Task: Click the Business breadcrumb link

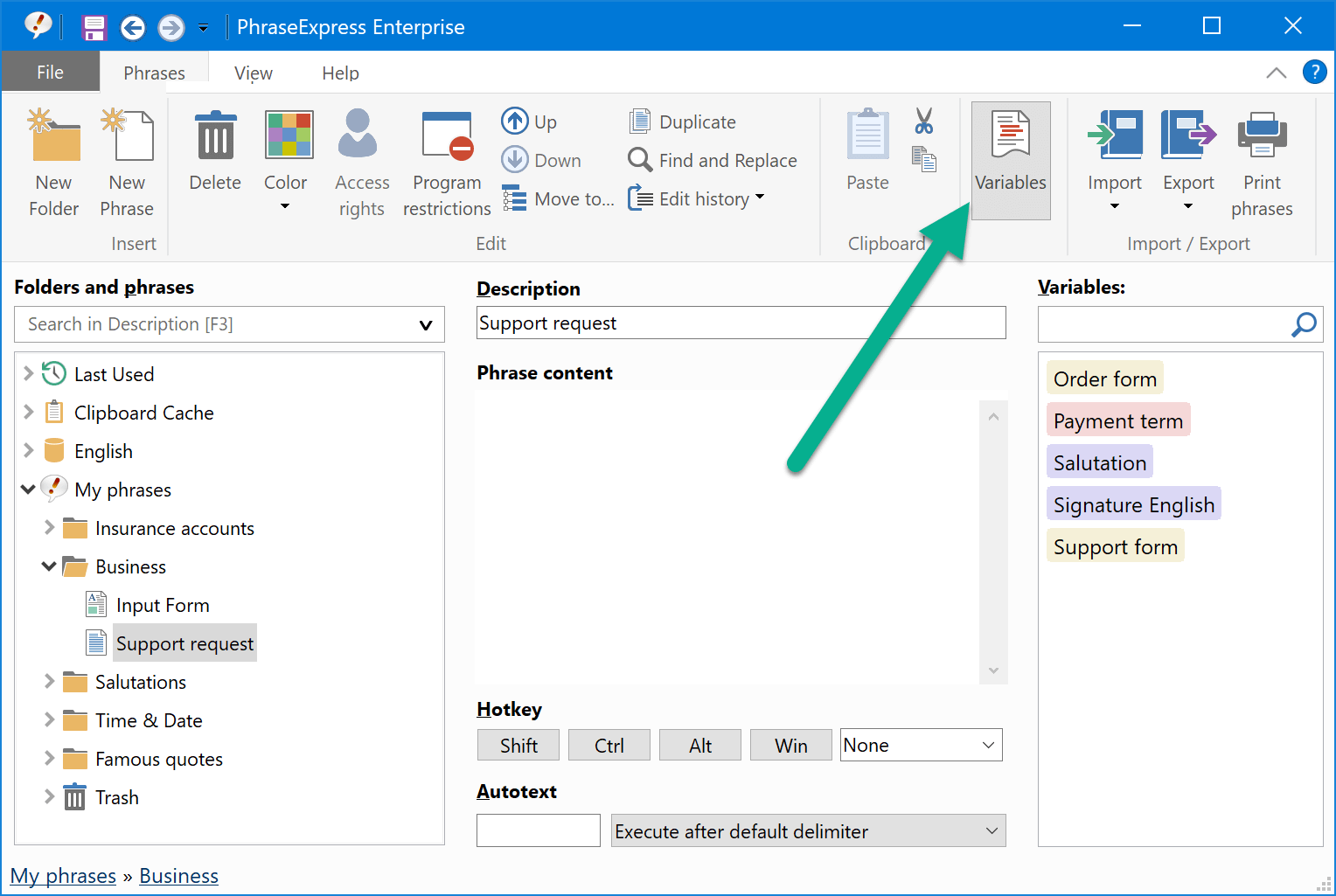Action: 178,876
